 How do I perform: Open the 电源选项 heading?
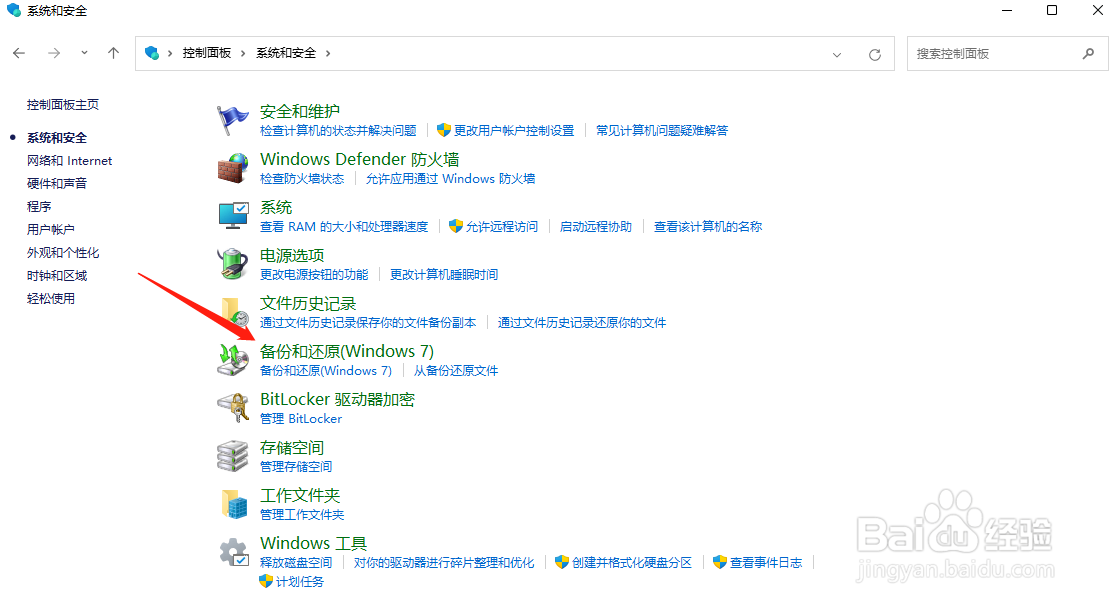click(293, 256)
